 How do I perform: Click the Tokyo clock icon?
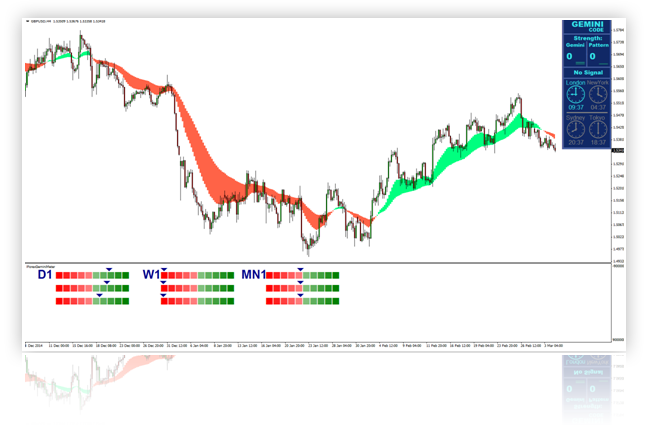[x=598, y=130]
